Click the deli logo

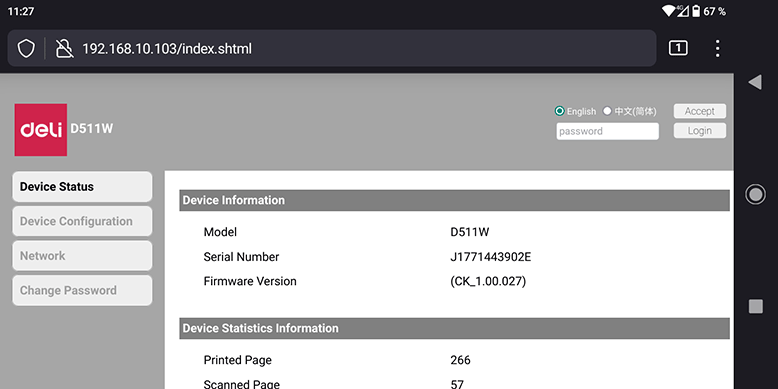[x=41, y=130]
